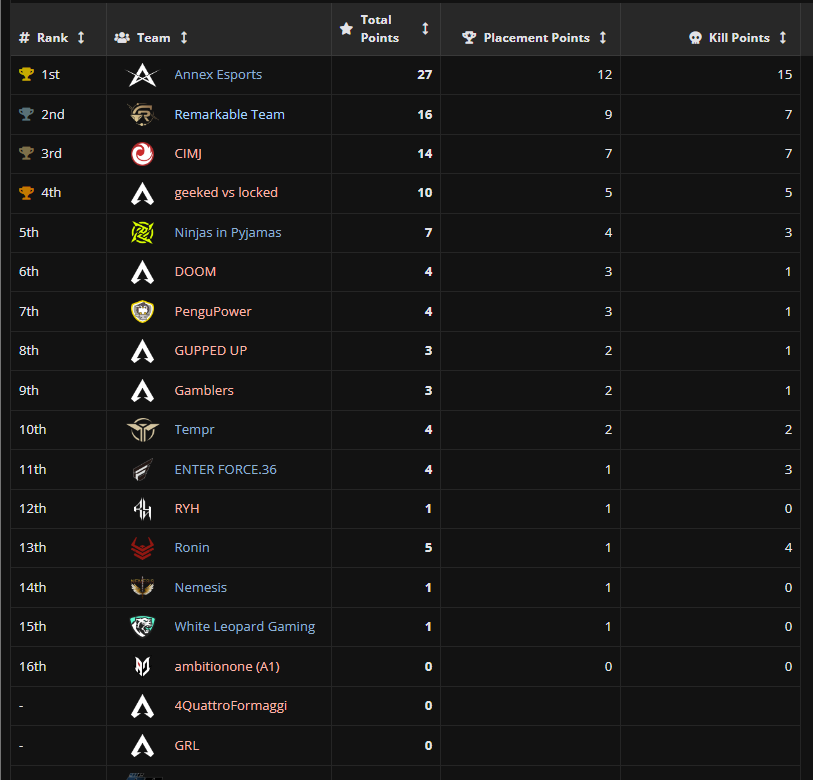Viewport: 813px width, 780px height.
Task: Open the Tempr team link
Action: 194,429
